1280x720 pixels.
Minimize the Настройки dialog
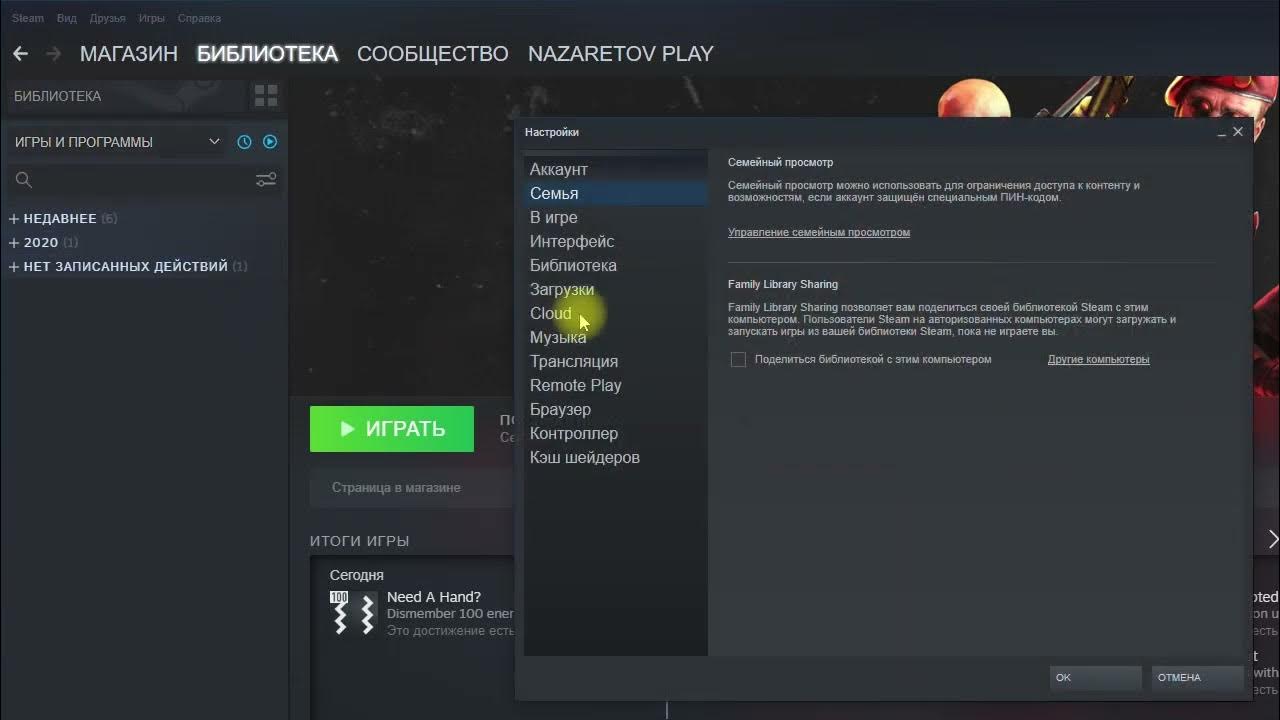coord(1222,132)
